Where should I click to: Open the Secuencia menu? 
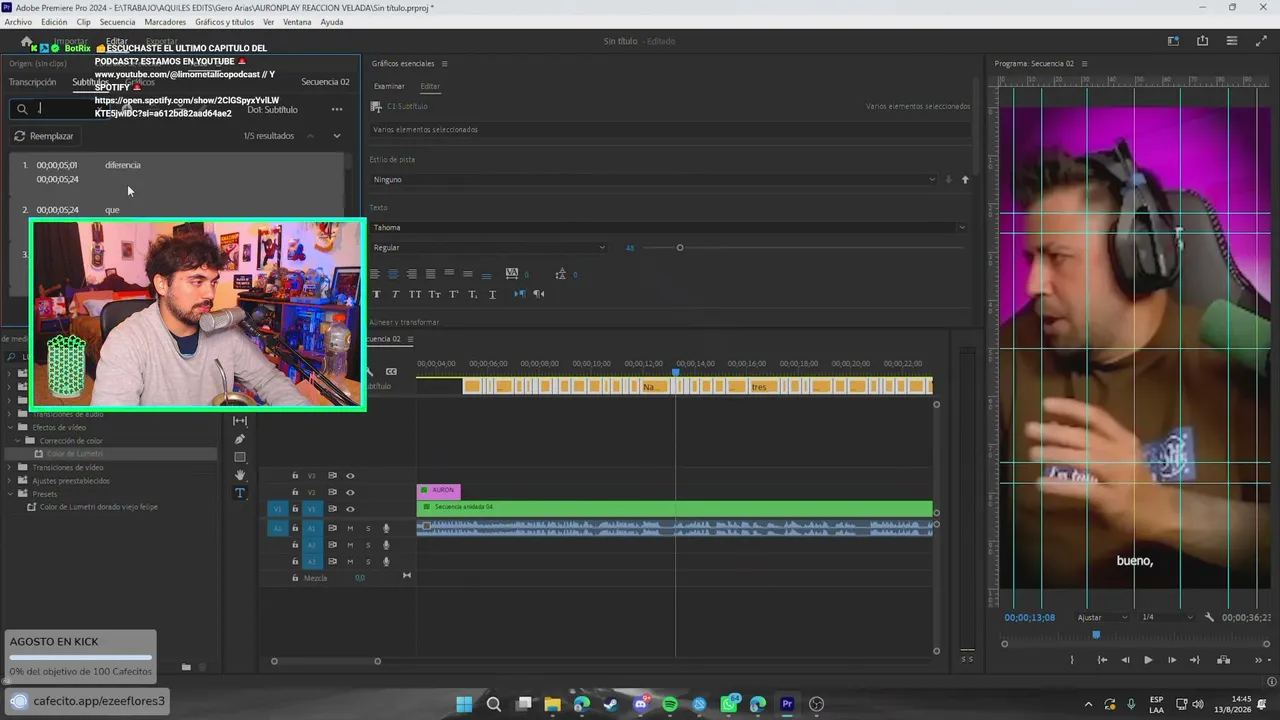tap(117, 22)
